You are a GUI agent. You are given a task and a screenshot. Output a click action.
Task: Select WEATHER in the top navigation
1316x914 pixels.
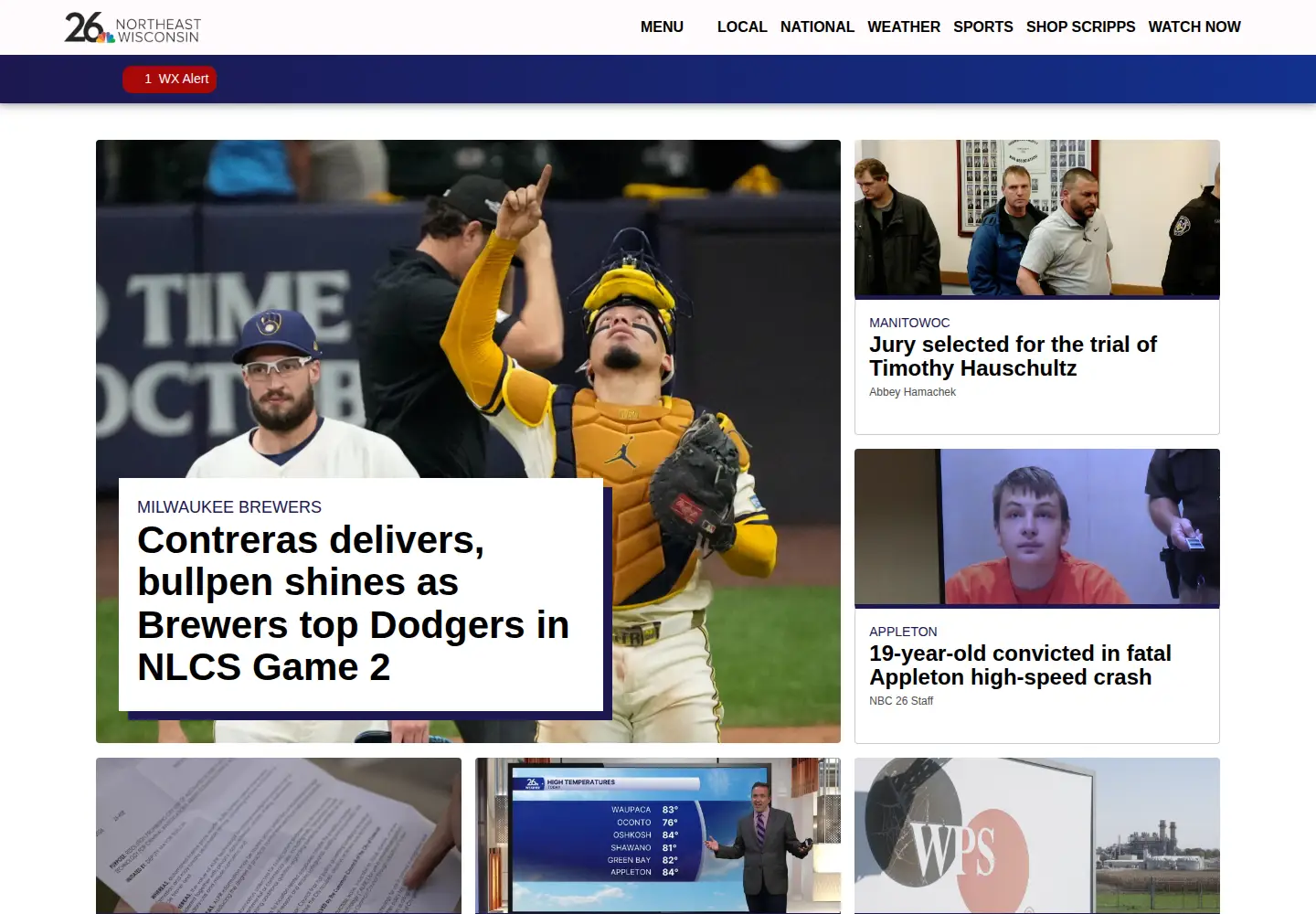click(x=904, y=27)
